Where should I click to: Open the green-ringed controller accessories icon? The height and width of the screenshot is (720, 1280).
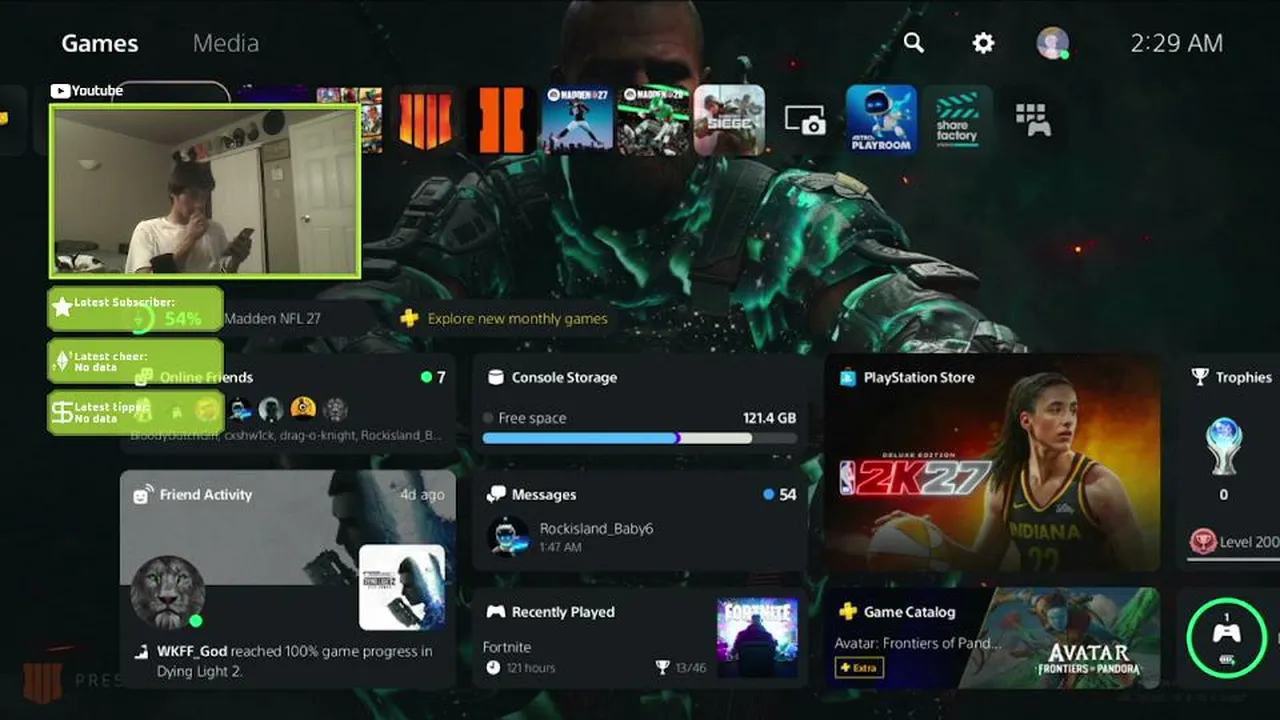coord(1226,638)
